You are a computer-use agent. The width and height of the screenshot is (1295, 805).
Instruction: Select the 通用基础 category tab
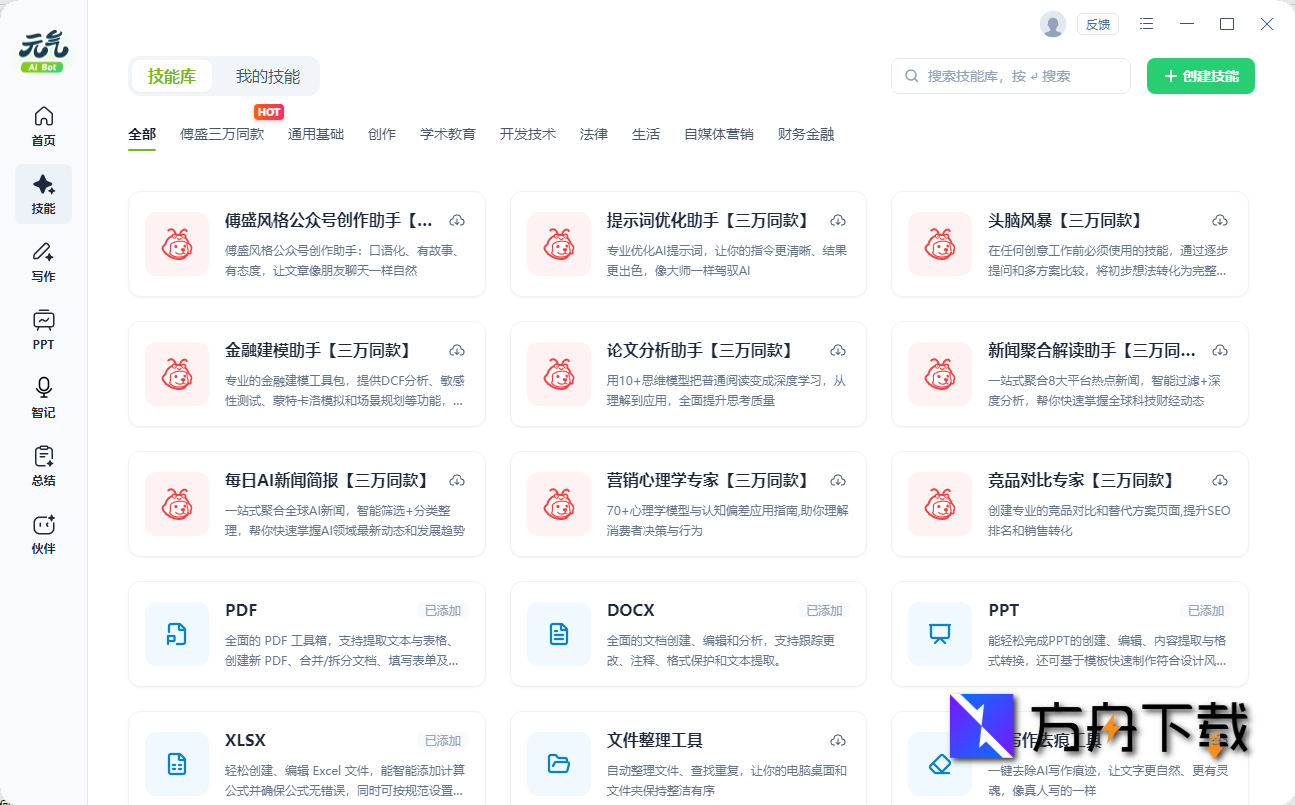[x=315, y=133]
